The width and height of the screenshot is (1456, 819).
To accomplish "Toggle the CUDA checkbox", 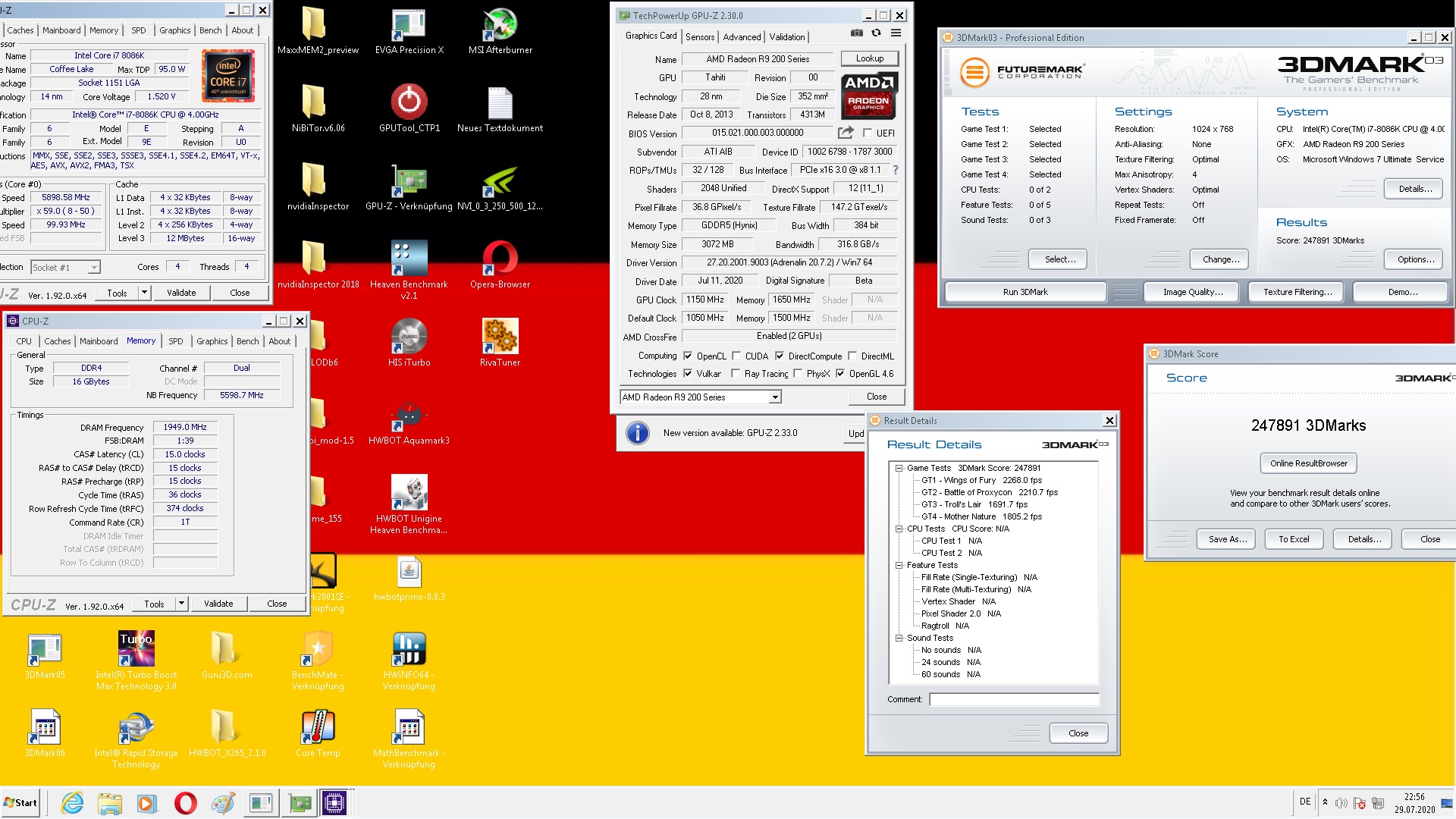I will click(736, 356).
